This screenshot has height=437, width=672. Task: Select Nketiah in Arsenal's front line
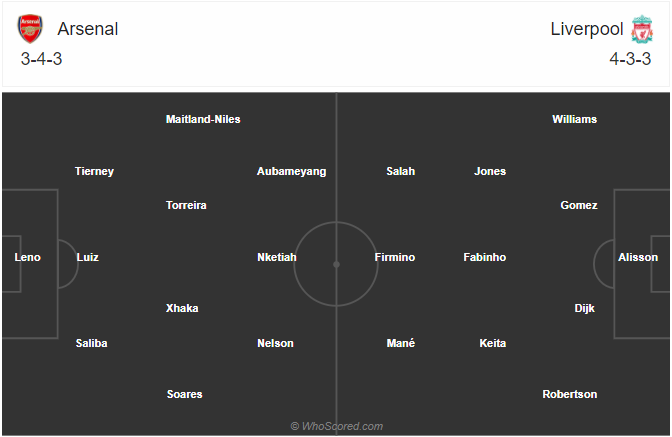coord(277,257)
